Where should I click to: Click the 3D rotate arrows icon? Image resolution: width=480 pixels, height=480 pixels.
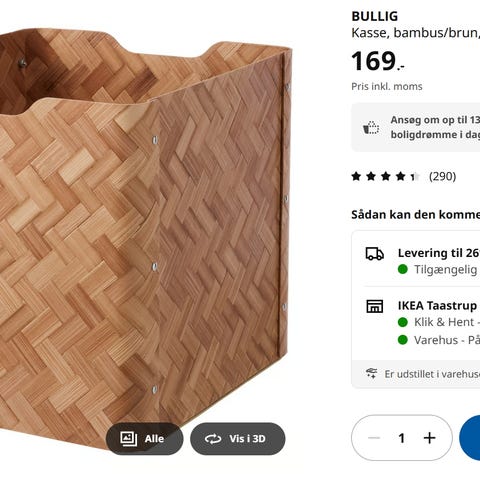coord(213,439)
